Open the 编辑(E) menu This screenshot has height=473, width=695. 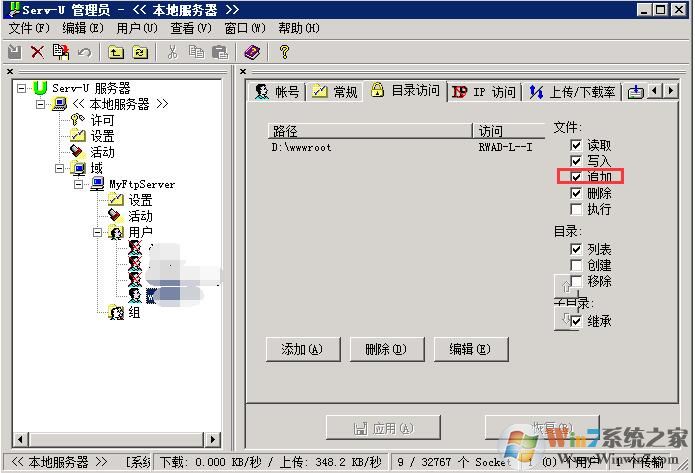pyautogui.click(x=83, y=28)
